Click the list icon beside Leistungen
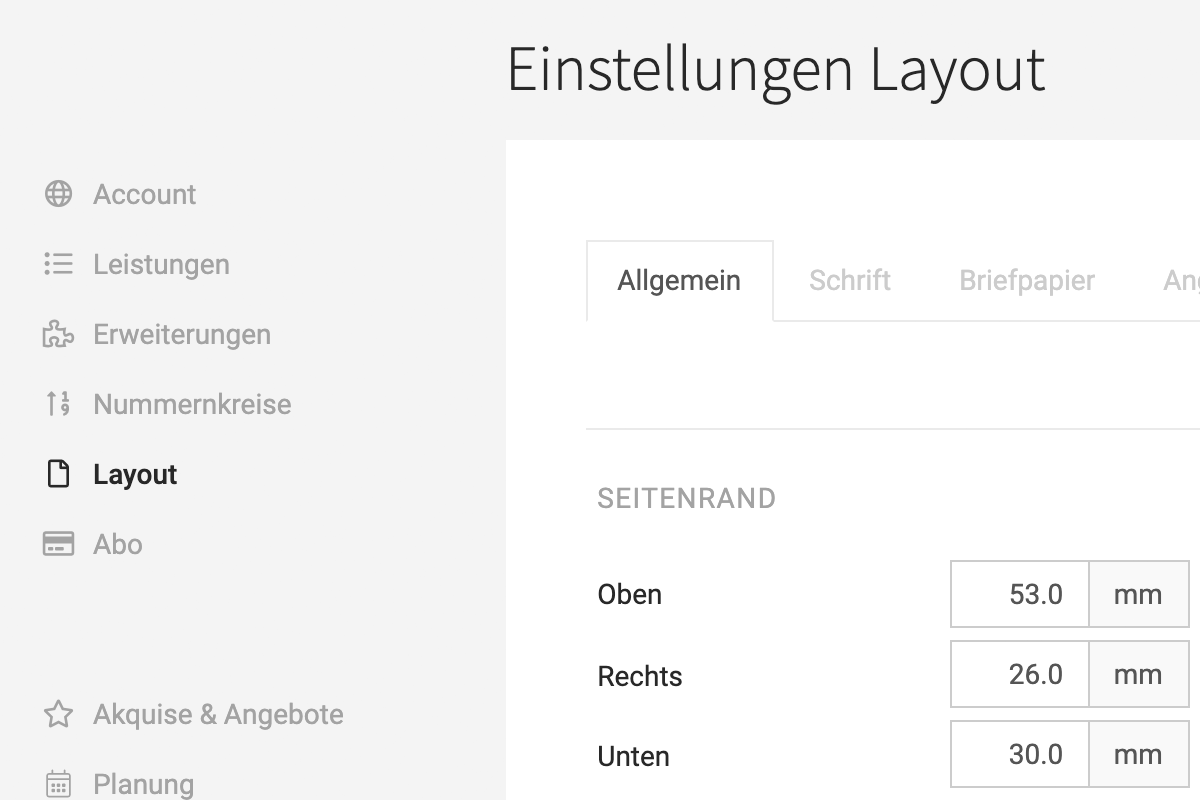 pyautogui.click(x=58, y=264)
